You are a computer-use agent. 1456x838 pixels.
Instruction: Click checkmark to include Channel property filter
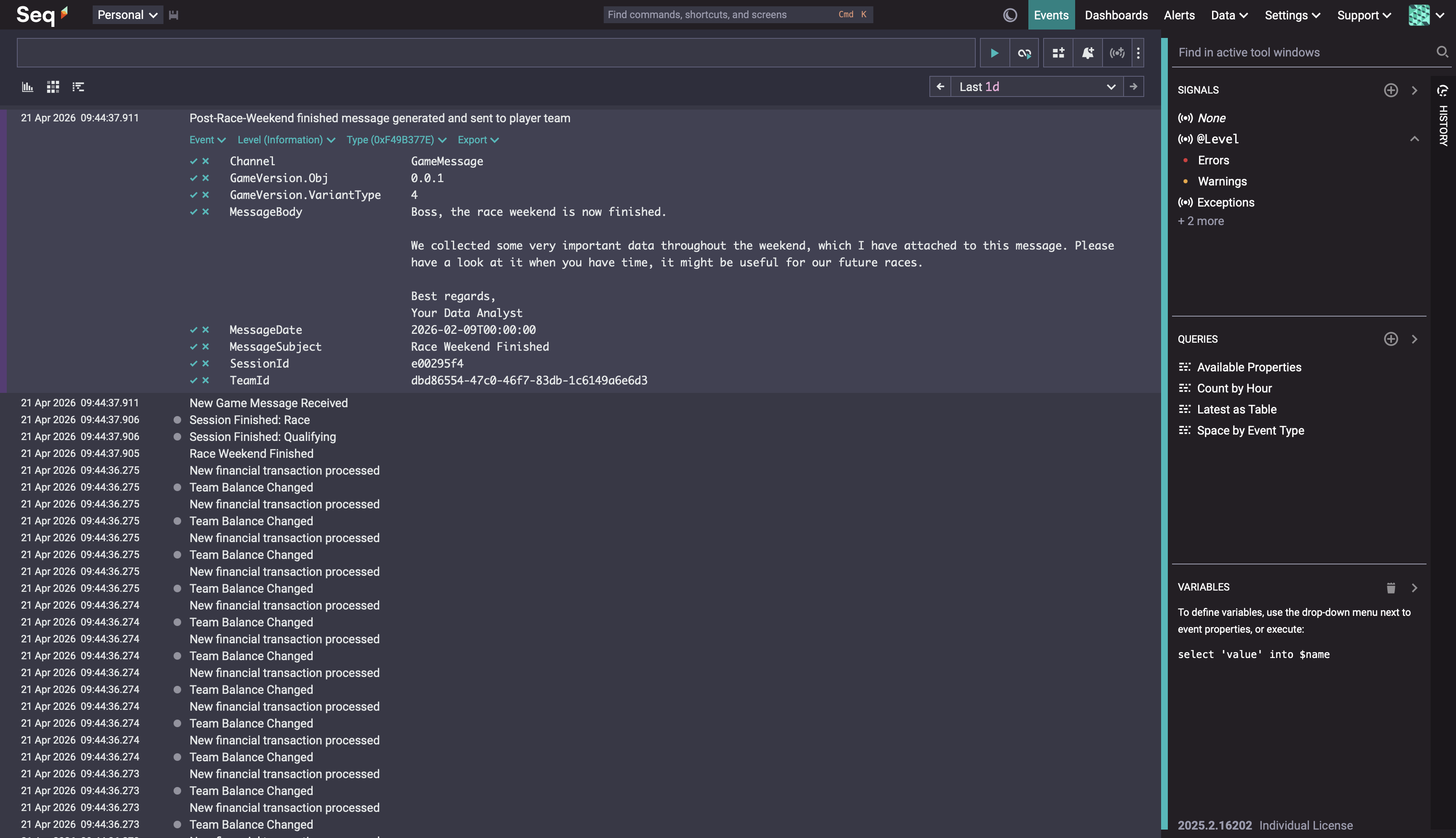(194, 161)
